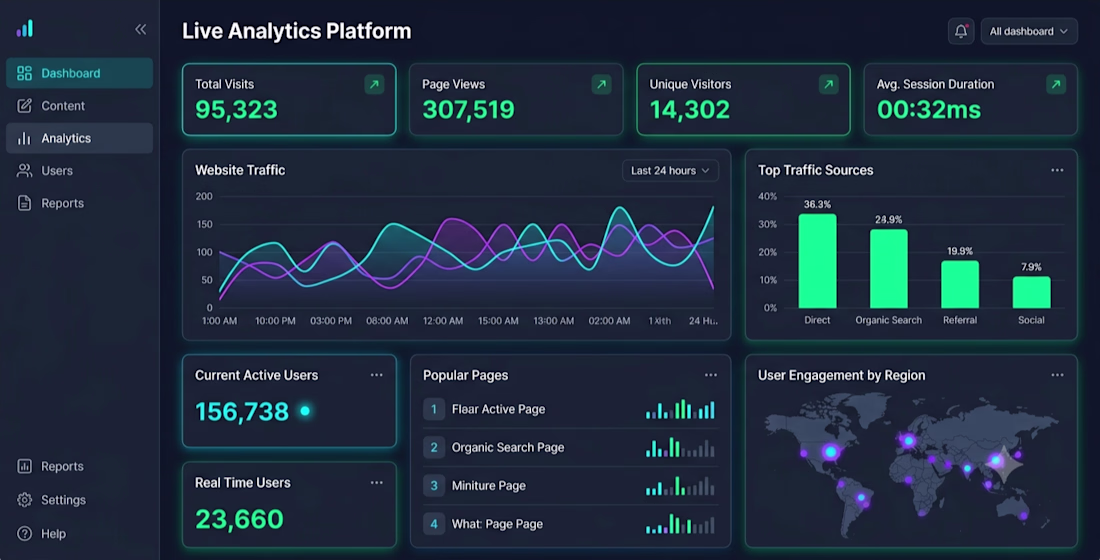Open Content in the sidebar
The width and height of the screenshot is (1100, 560).
click(x=79, y=105)
